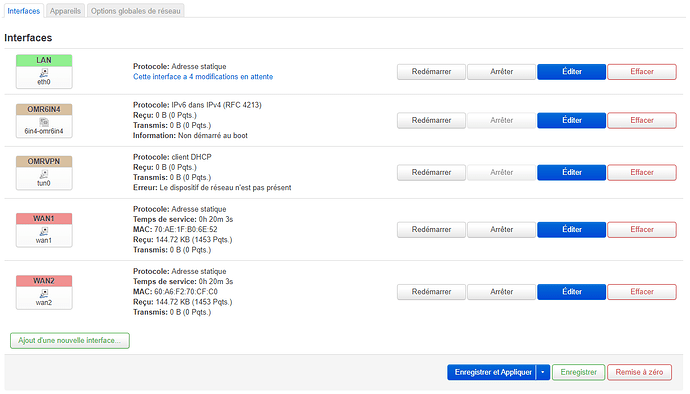Click 'IPv6 dans IPv4 (RFC 4213)' protocol text
The width and height of the screenshot is (690, 394).
pyautogui.click(x=216, y=105)
